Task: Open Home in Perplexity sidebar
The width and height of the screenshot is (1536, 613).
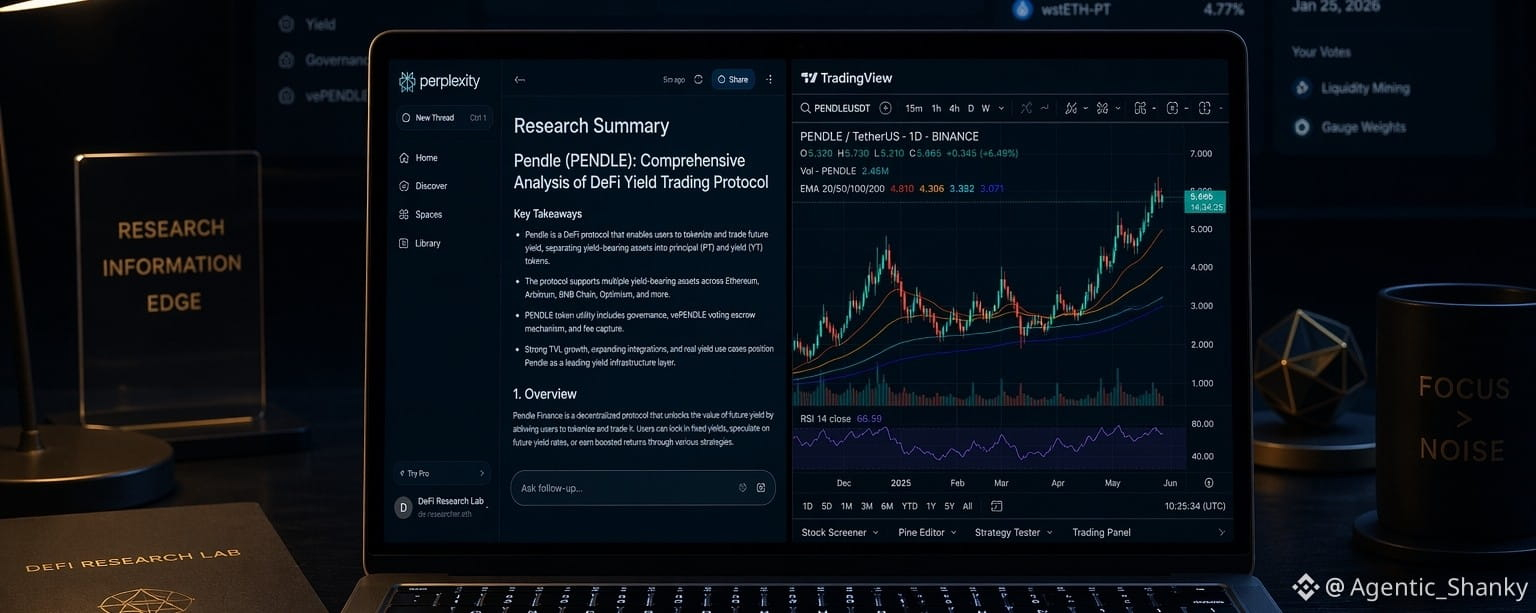Action: tap(418, 158)
